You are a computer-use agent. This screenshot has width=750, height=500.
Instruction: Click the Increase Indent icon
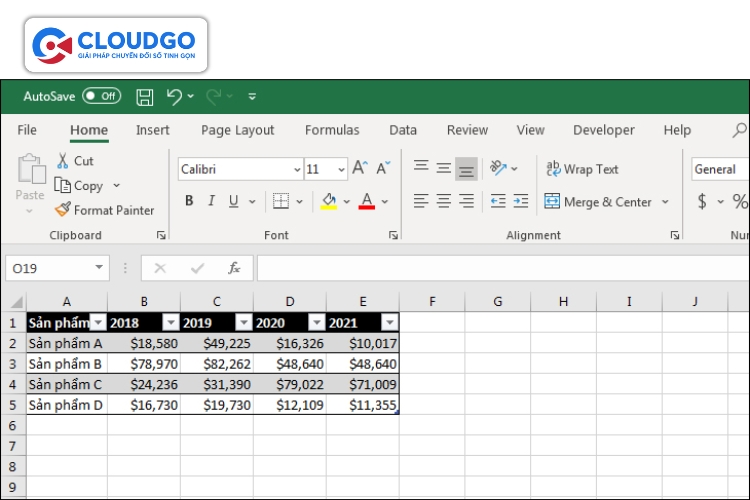(x=520, y=201)
